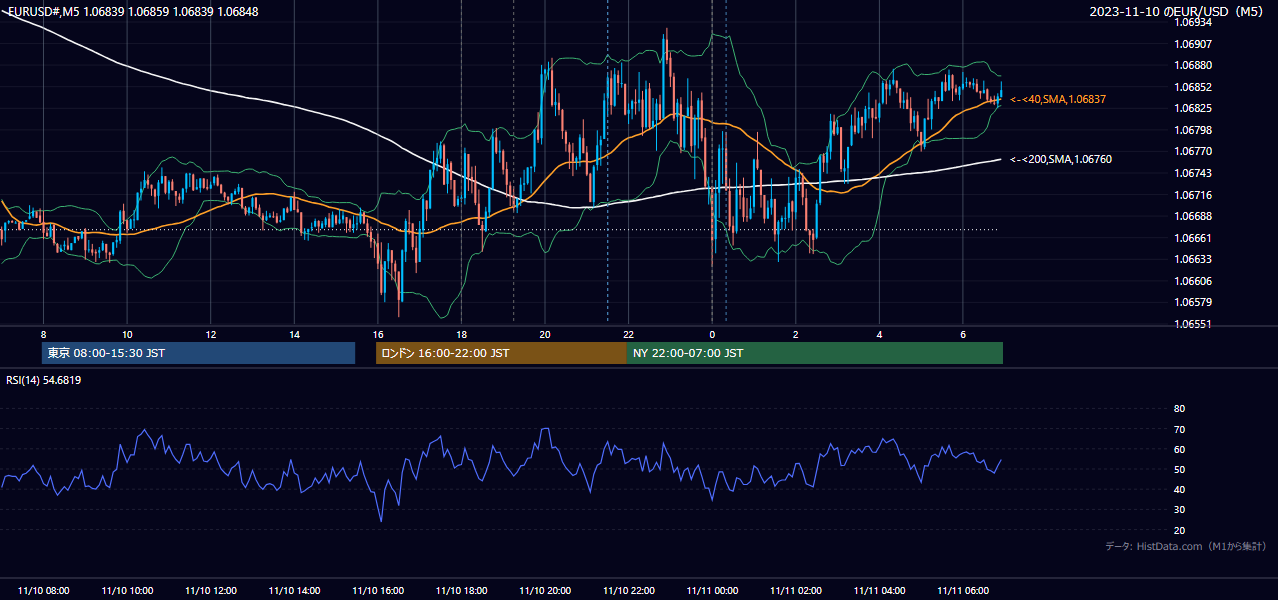Screen dimensions: 1278x600
Task: Click hour marker 8 under price chart
Action: point(43,334)
